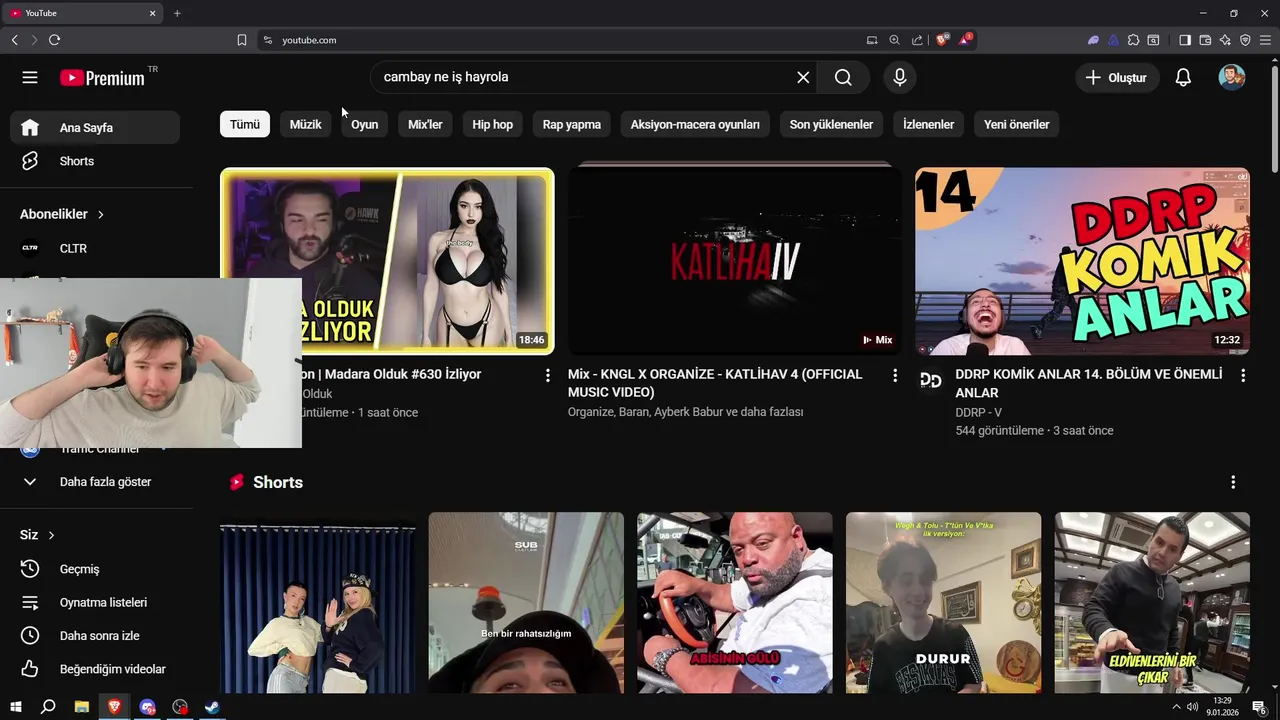This screenshot has width=1280, height=720.
Task: Play the 'Durur' Short
Action: coord(943,603)
